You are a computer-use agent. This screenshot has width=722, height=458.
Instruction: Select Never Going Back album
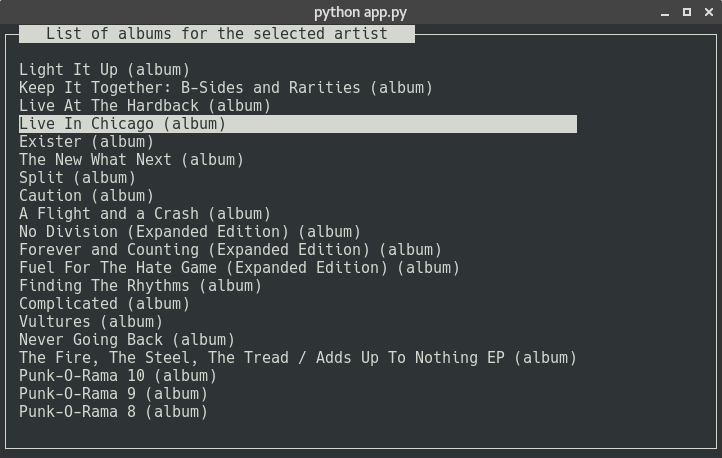click(x=127, y=340)
